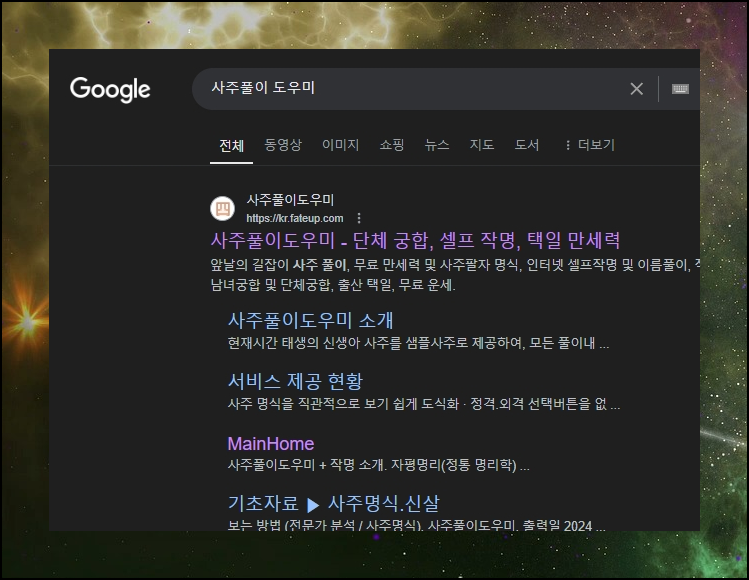Open the MainHome sitelink
This screenshot has width=749, height=580.
[x=271, y=444]
